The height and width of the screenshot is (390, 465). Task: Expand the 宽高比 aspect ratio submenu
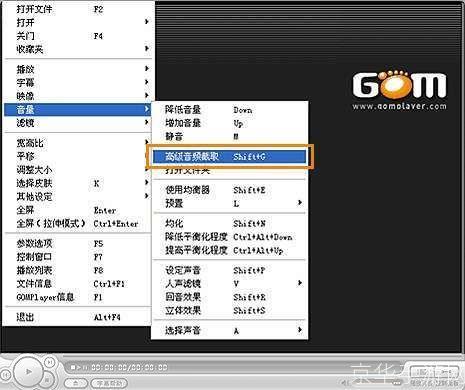tap(77, 143)
